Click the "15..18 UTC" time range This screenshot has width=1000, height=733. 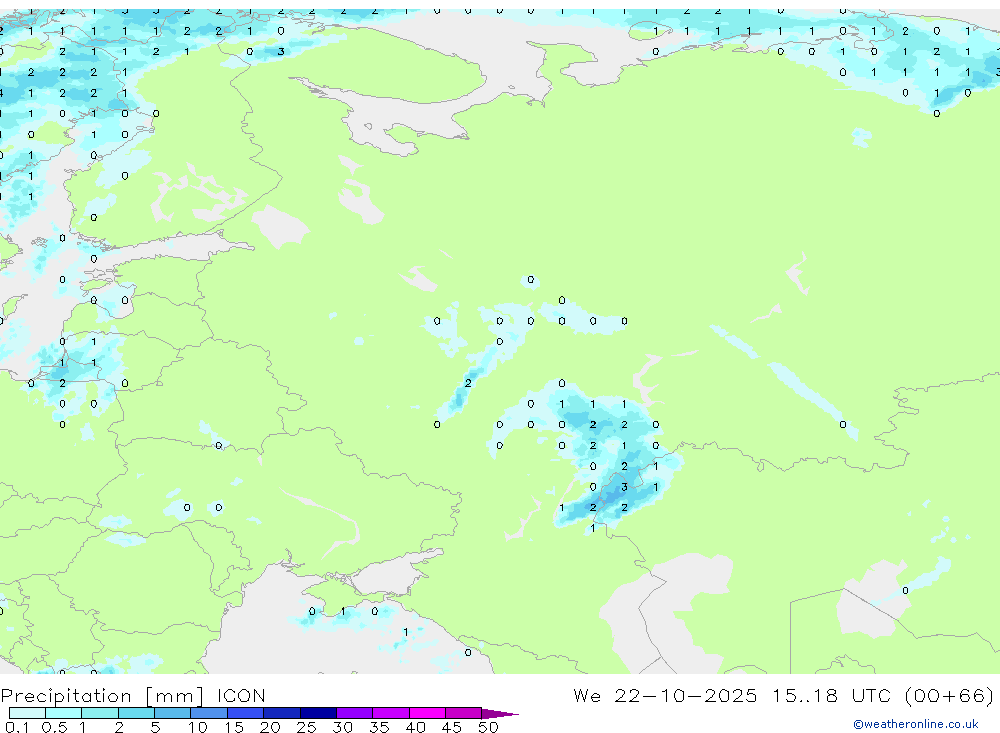(831, 695)
